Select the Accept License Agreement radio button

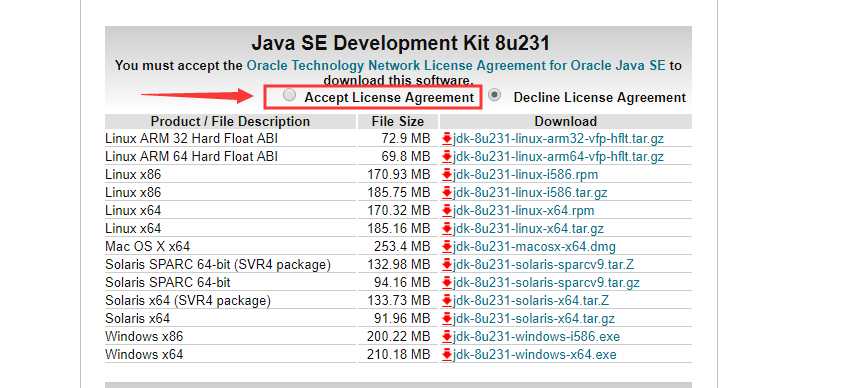point(290,96)
